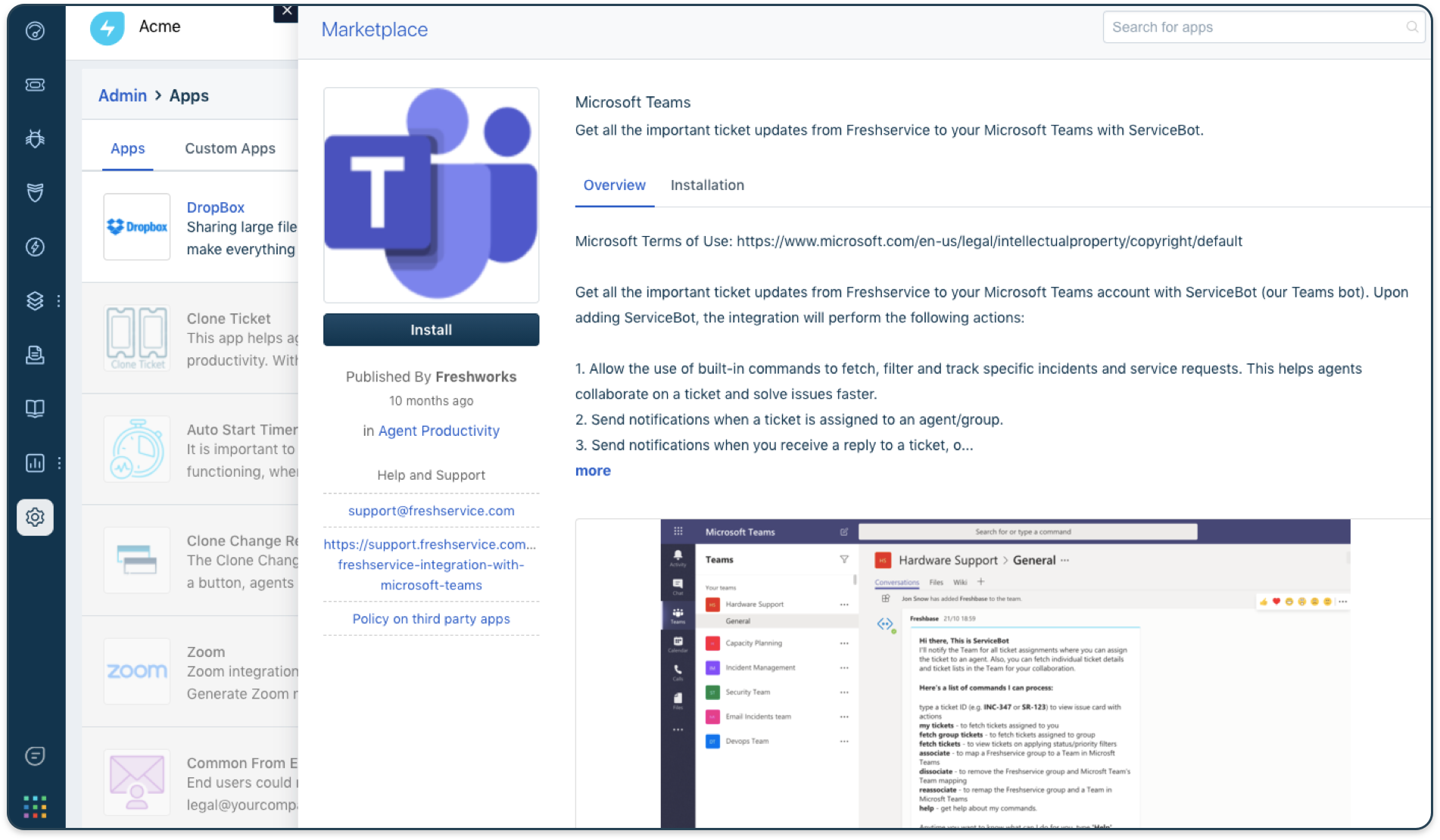Open the Problems module icon
1440x840 pixels.
(x=35, y=138)
